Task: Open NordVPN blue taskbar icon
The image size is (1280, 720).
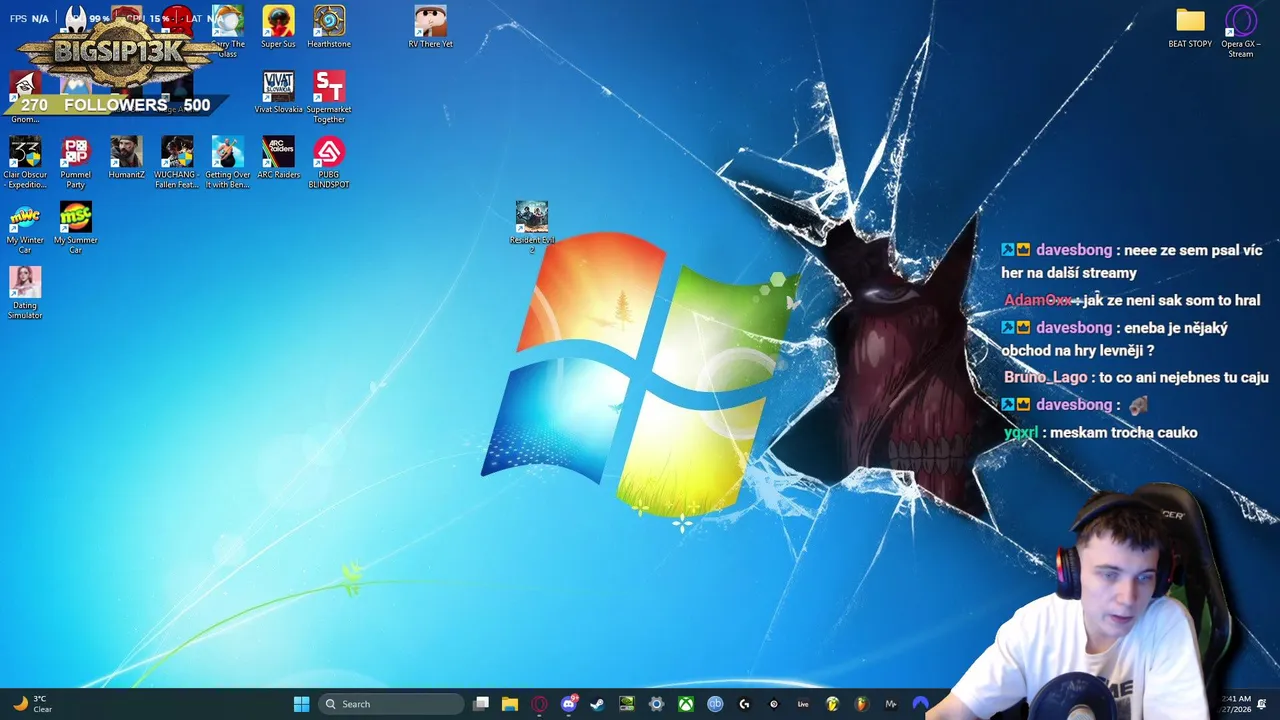Action: coord(920,704)
